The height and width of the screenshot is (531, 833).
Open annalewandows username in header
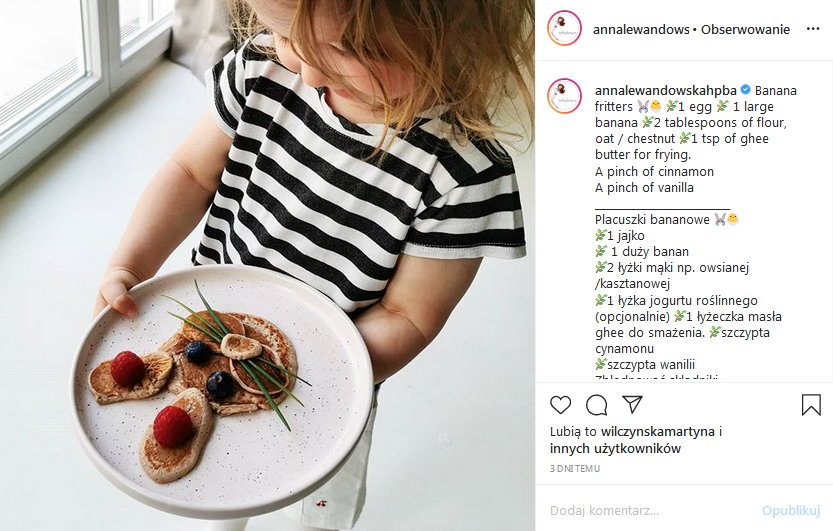coord(641,30)
